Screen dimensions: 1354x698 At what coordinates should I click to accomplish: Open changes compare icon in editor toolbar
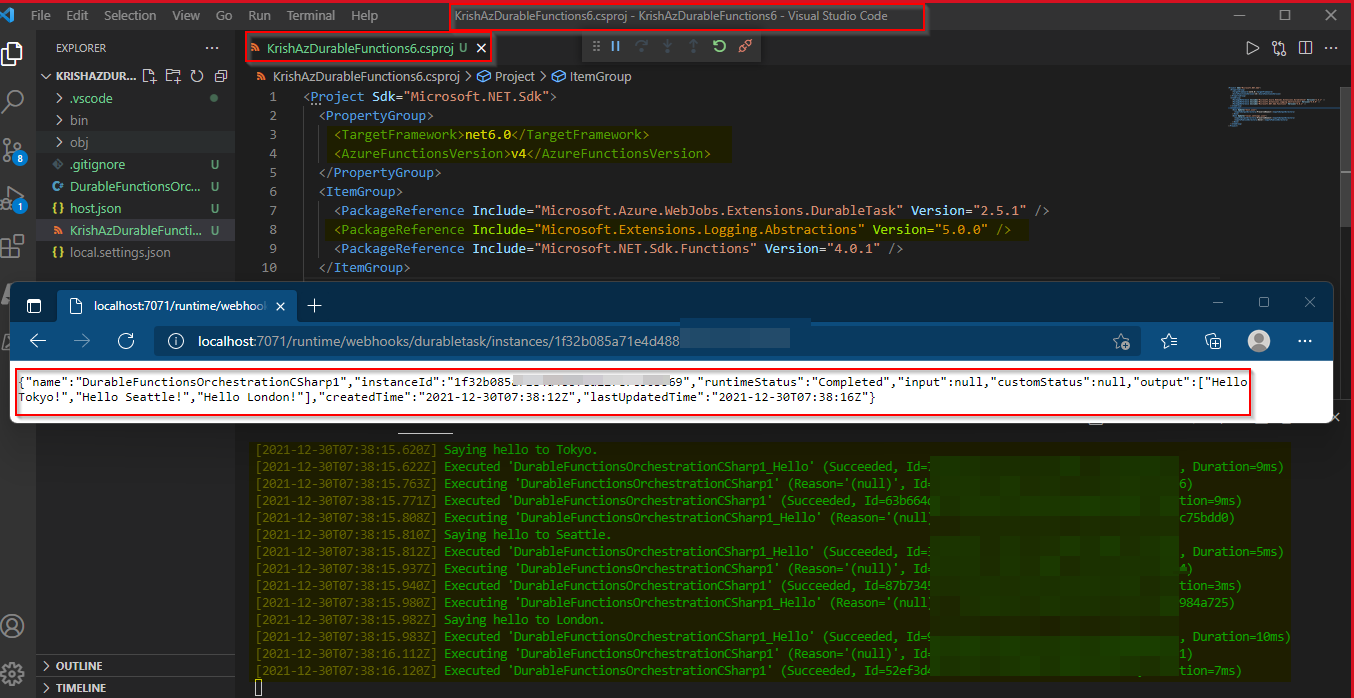[x=1279, y=48]
